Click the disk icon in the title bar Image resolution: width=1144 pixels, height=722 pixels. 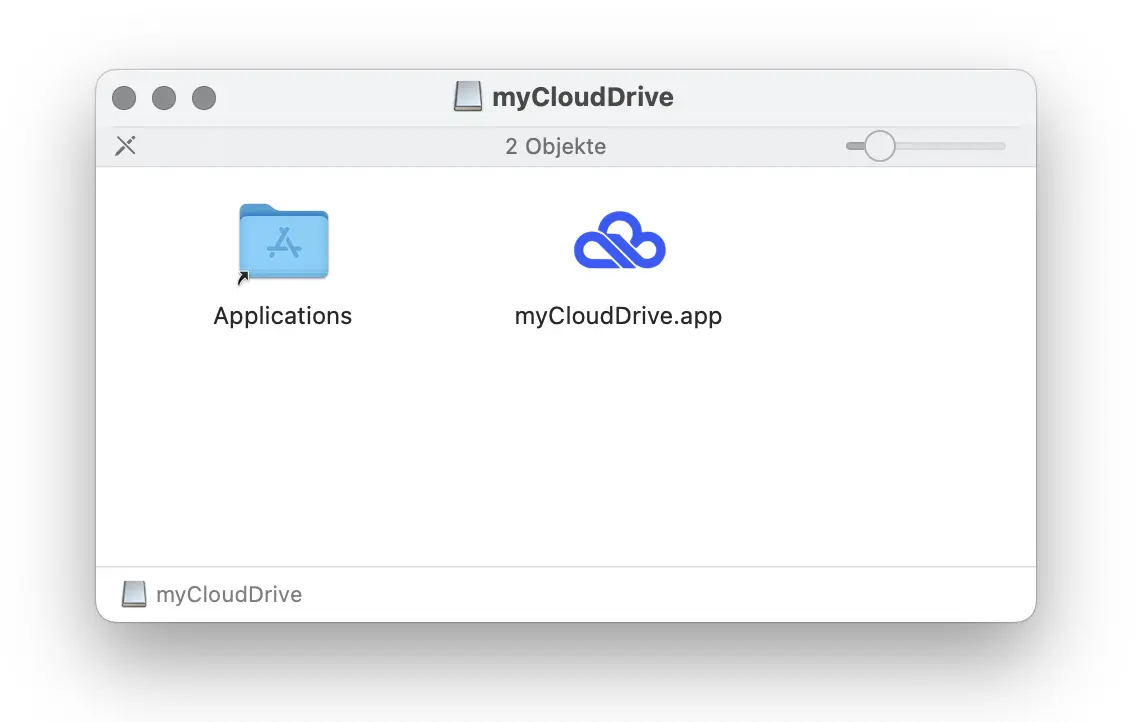click(468, 96)
